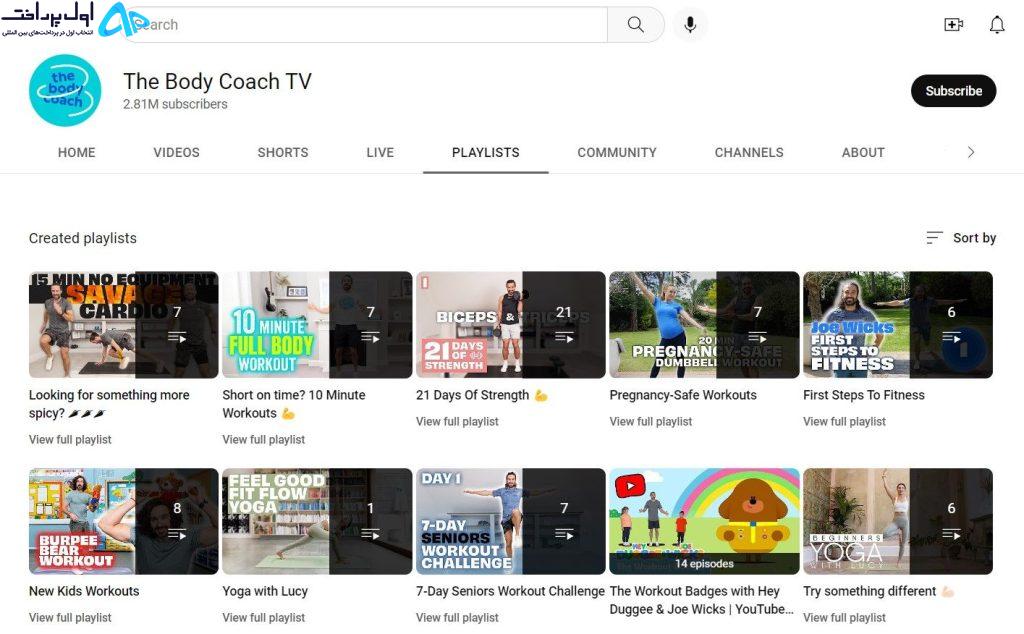The width and height of the screenshot is (1024, 634).
Task: Click playlist icon on First Steps Fitness thumbnail
Action: coord(952,338)
